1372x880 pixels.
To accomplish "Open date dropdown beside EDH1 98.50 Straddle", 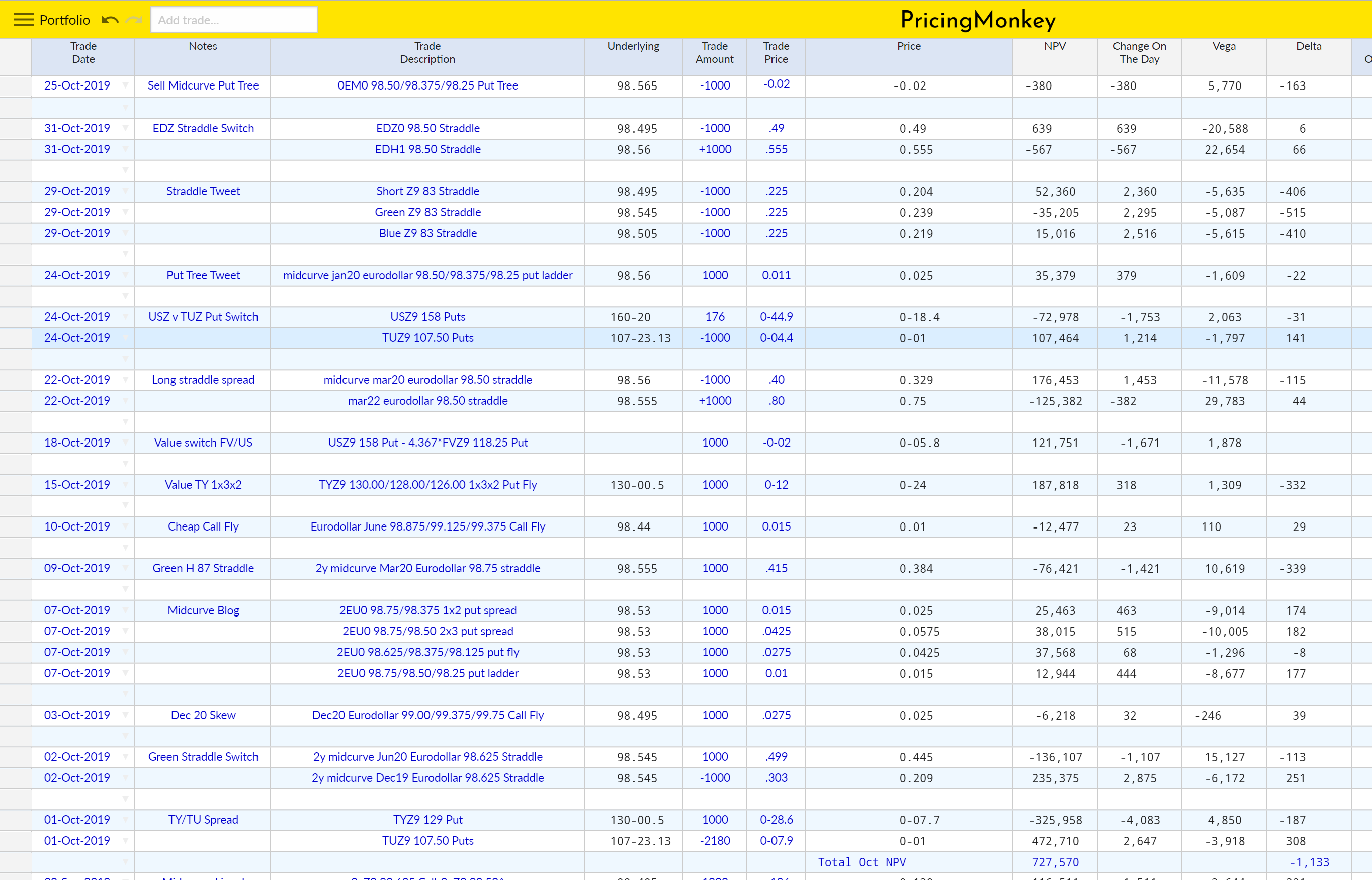I will pos(125,150).
